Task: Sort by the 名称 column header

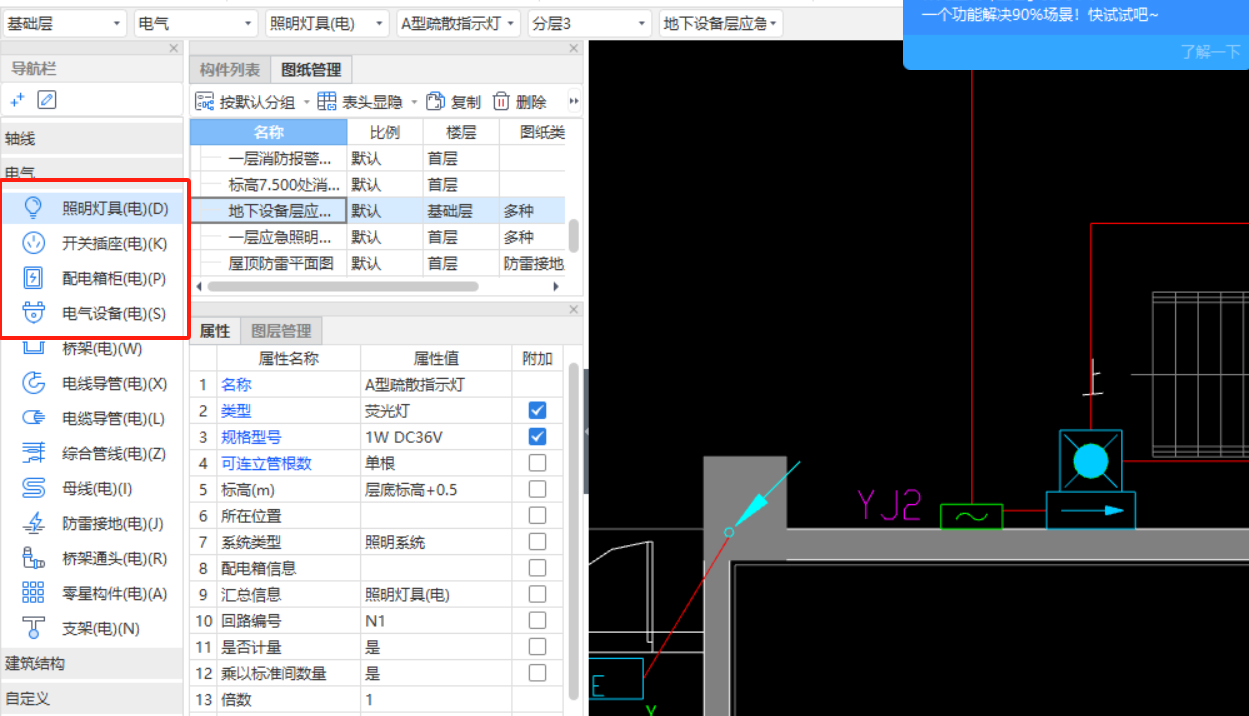Action: point(268,132)
